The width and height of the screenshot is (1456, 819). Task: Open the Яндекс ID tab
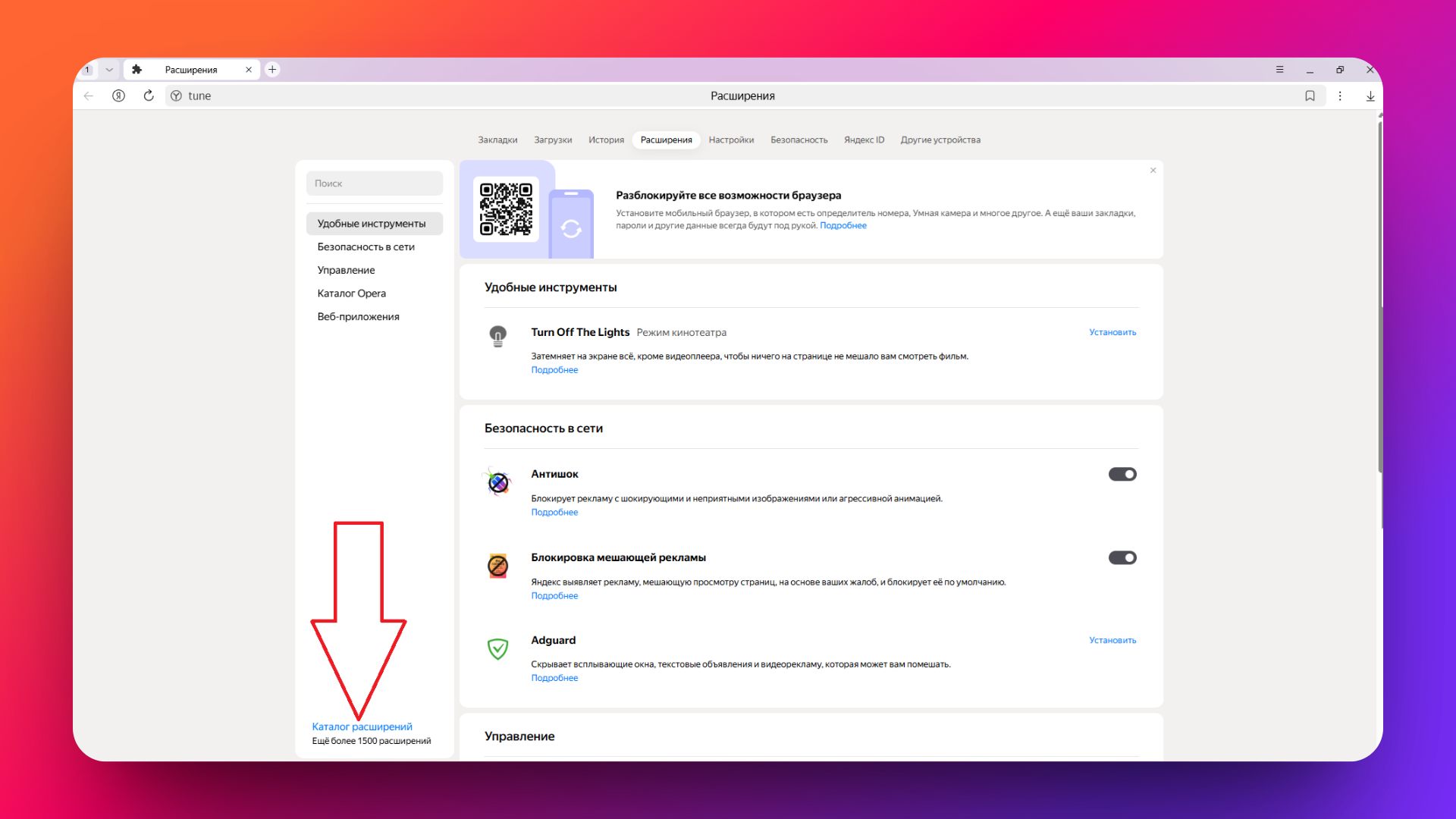coord(864,140)
